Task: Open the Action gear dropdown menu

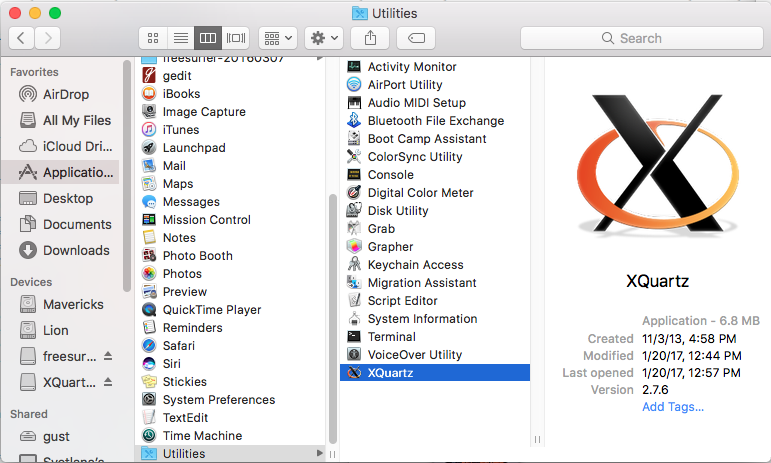Action: [x=324, y=38]
